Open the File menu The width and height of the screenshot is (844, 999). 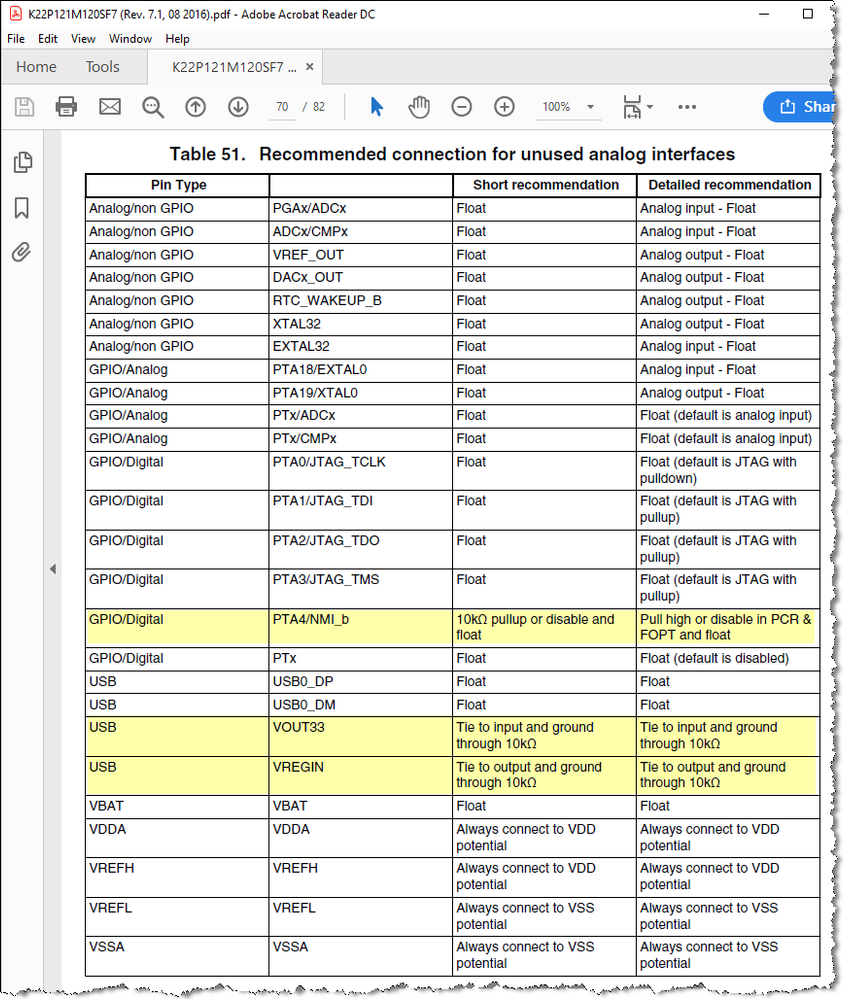[x=16, y=39]
